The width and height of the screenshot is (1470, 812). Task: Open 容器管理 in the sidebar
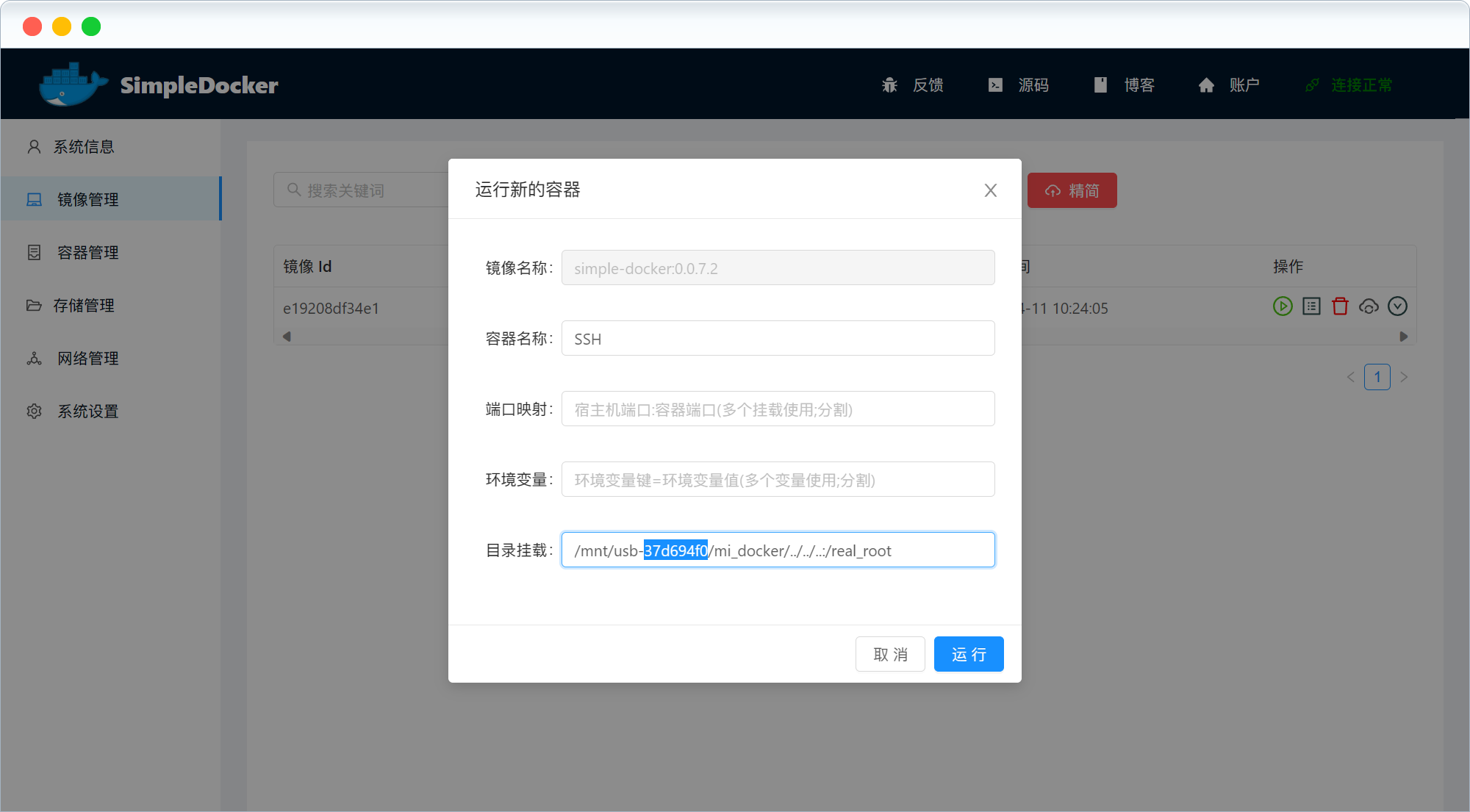pos(87,253)
